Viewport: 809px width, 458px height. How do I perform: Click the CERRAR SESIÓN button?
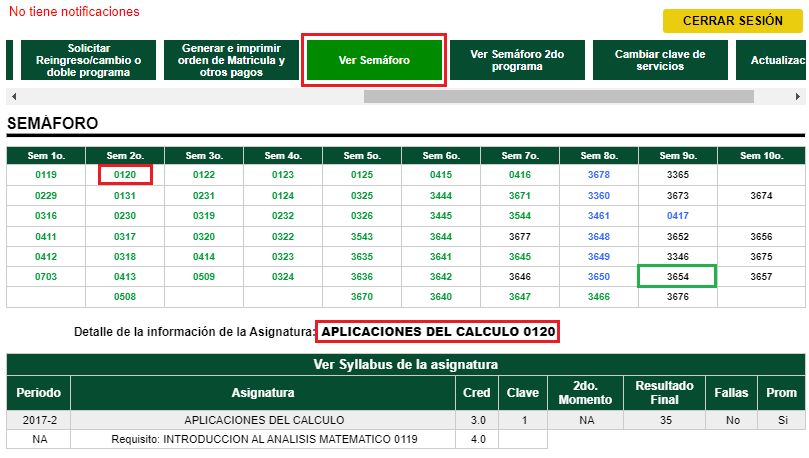pos(733,21)
